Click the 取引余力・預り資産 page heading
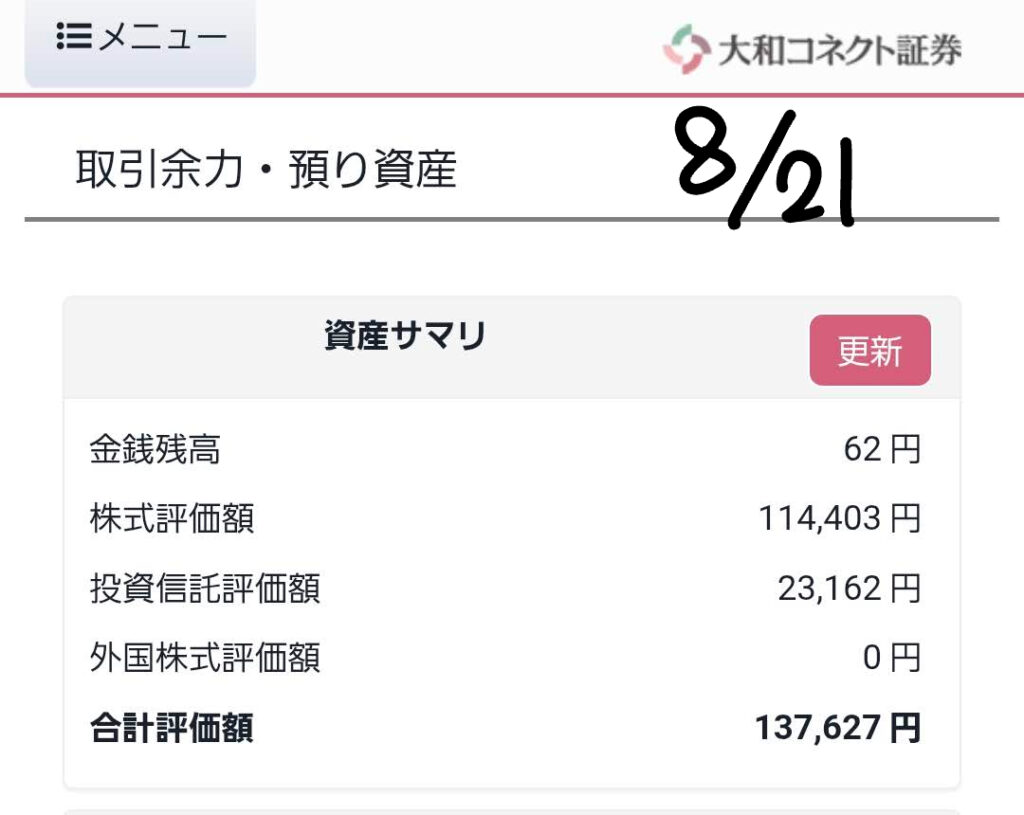 tap(266, 171)
